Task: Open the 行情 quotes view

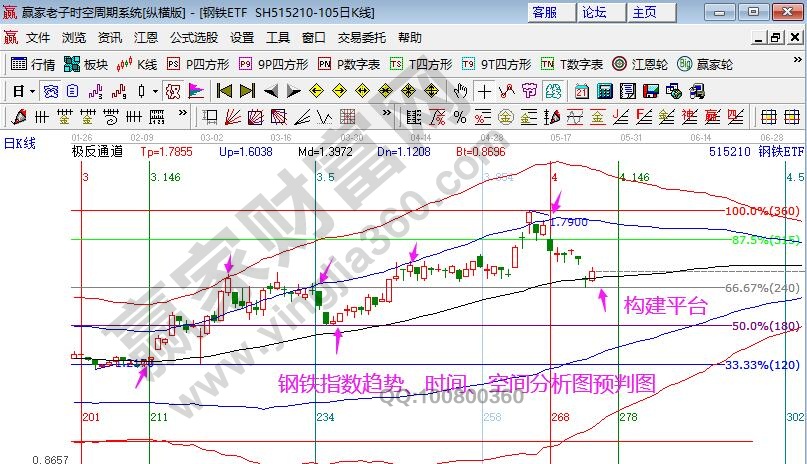Action: click(32, 64)
